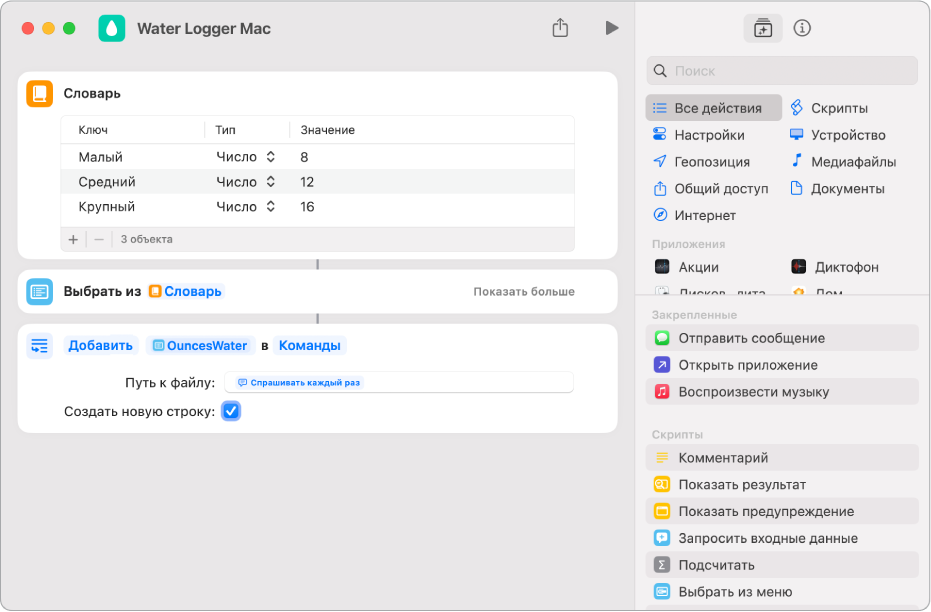Select the Медиафайлы category

[x=843, y=161]
